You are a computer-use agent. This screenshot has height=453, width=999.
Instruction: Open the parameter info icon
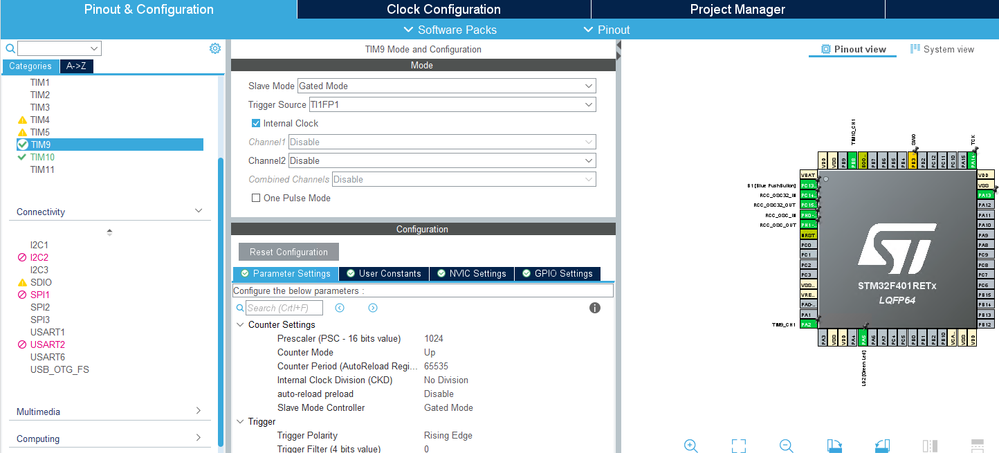[594, 308]
